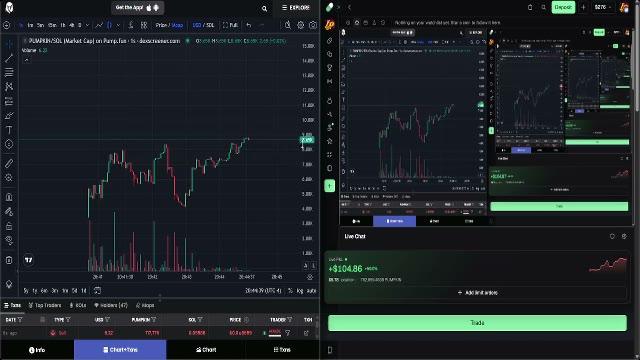Select the Chart bottom tab
Screen dimensions: 640x360
pyautogui.click(x=206, y=350)
